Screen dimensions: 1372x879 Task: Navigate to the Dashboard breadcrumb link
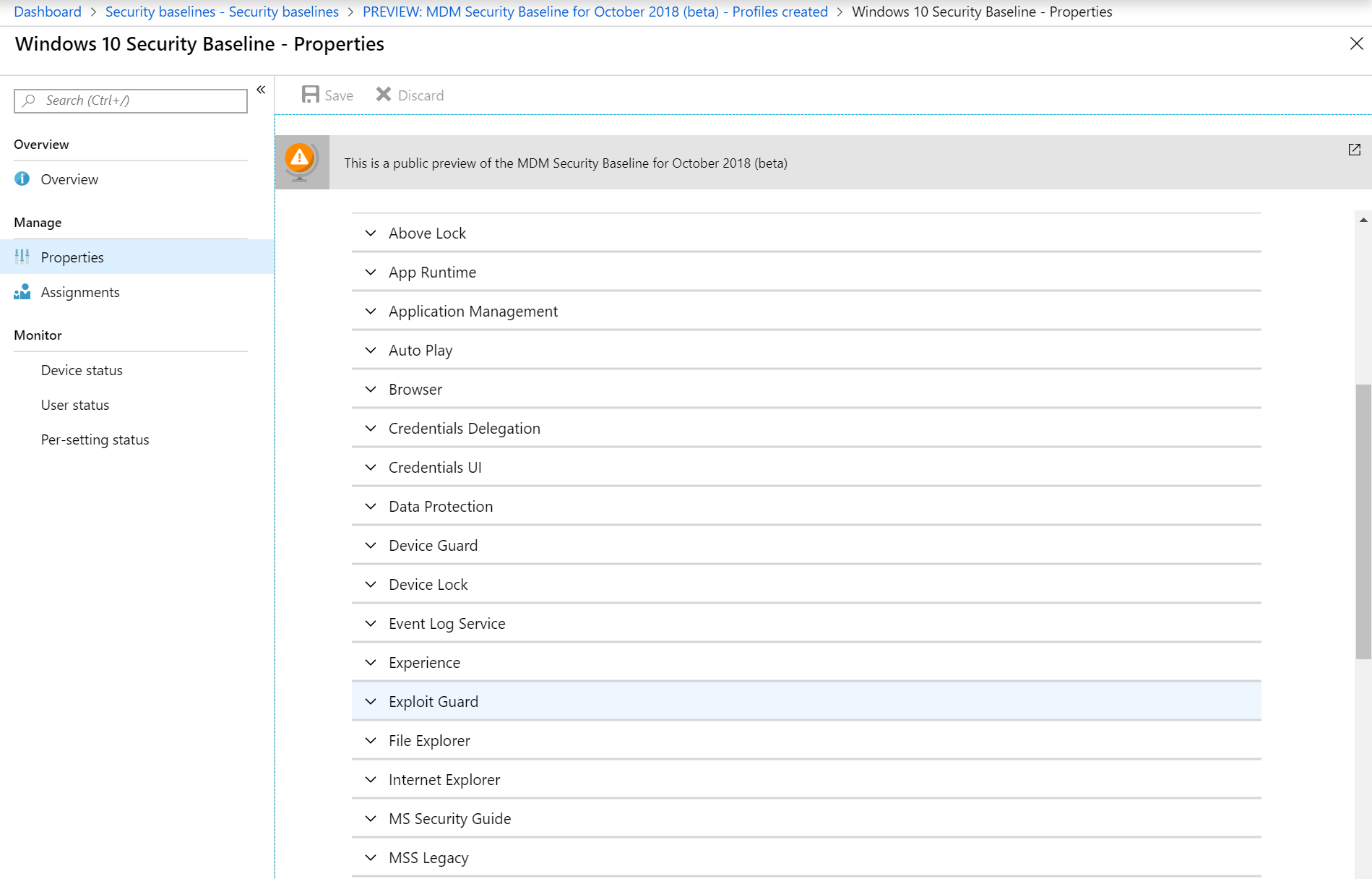click(x=47, y=11)
